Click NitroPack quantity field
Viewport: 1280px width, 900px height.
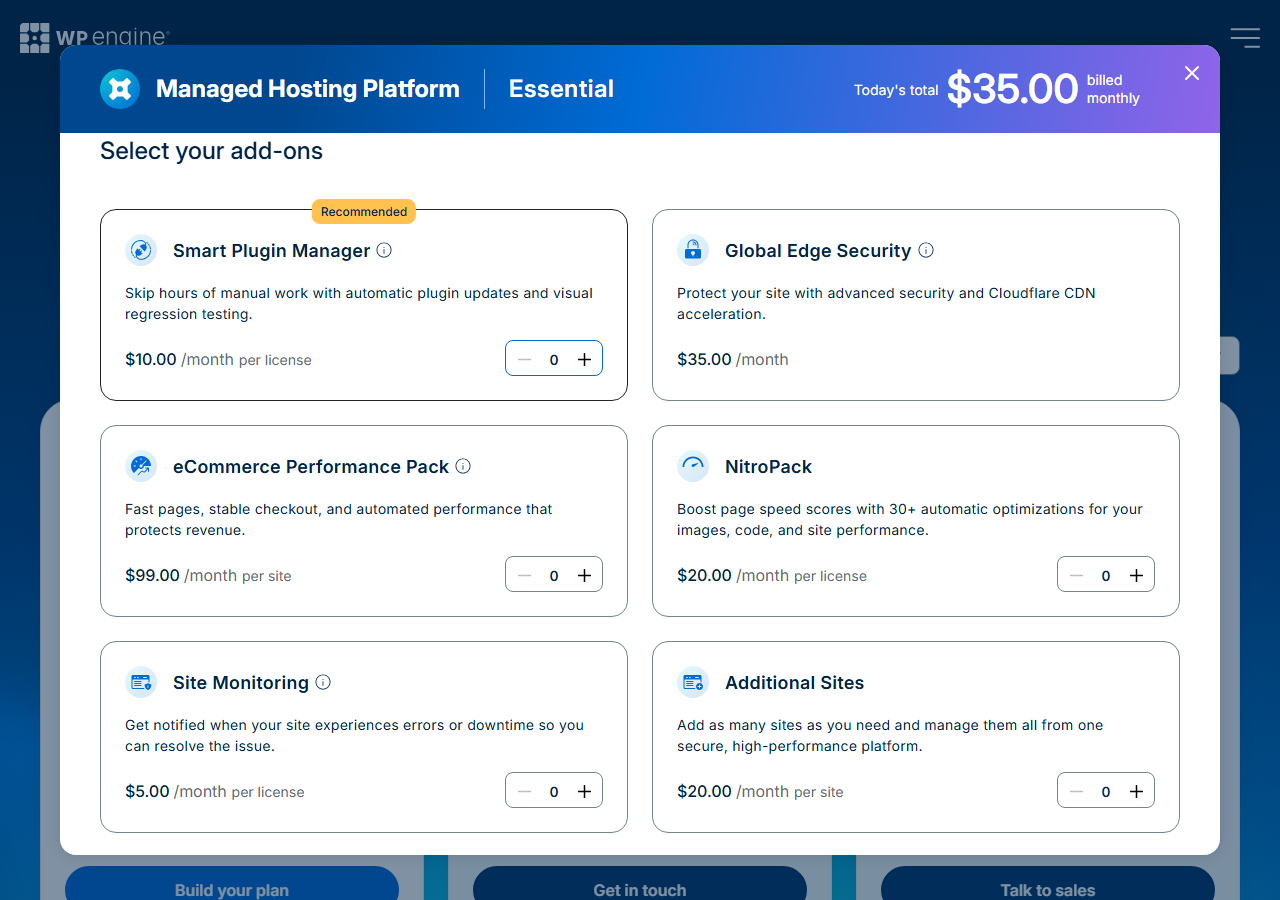(x=1106, y=575)
